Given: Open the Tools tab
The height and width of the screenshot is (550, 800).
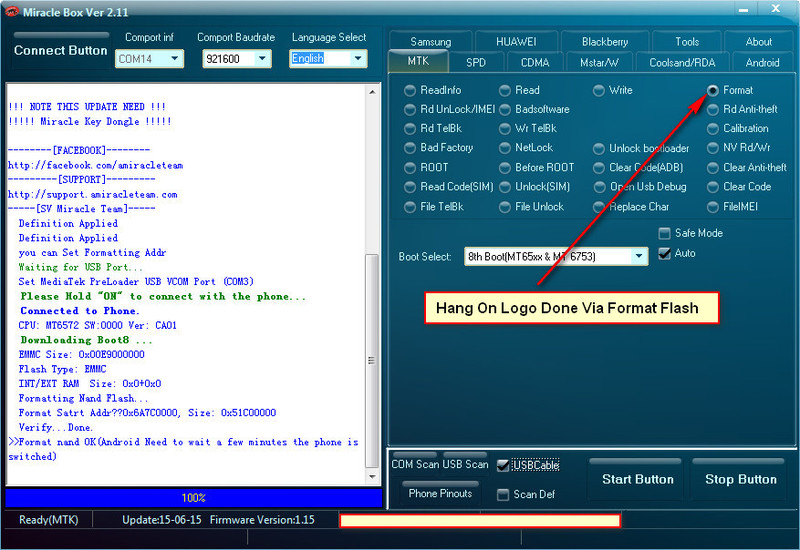Looking at the screenshot, I should tap(687, 41).
